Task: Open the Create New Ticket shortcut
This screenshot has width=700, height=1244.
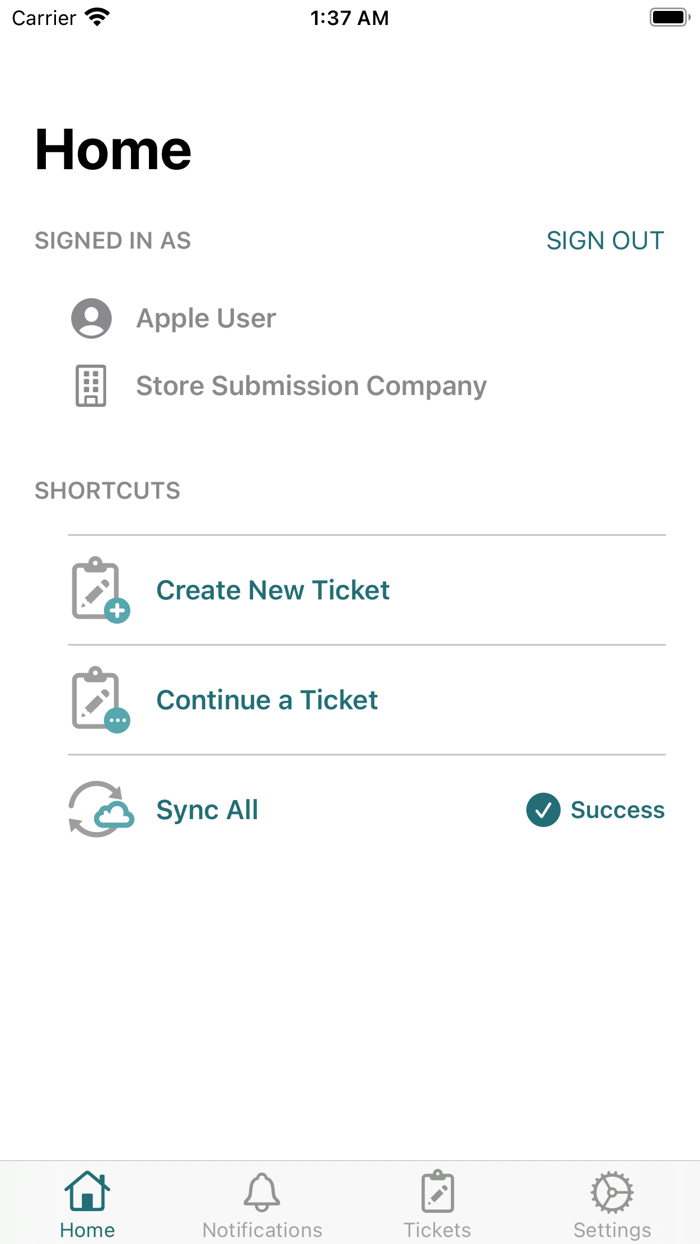Action: pyautogui.click(x=273, y=590)
